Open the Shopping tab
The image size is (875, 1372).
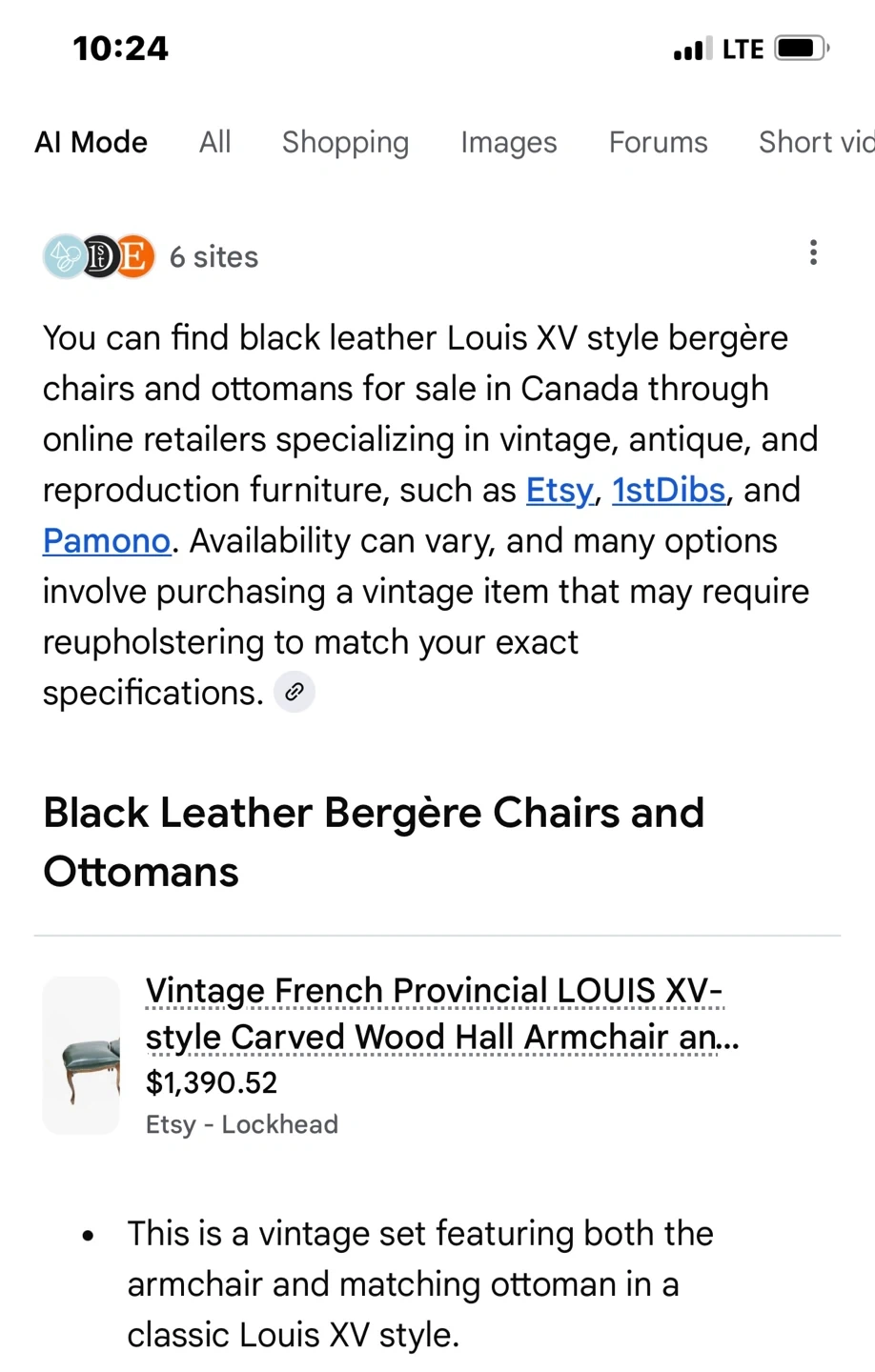pos(345,142)
